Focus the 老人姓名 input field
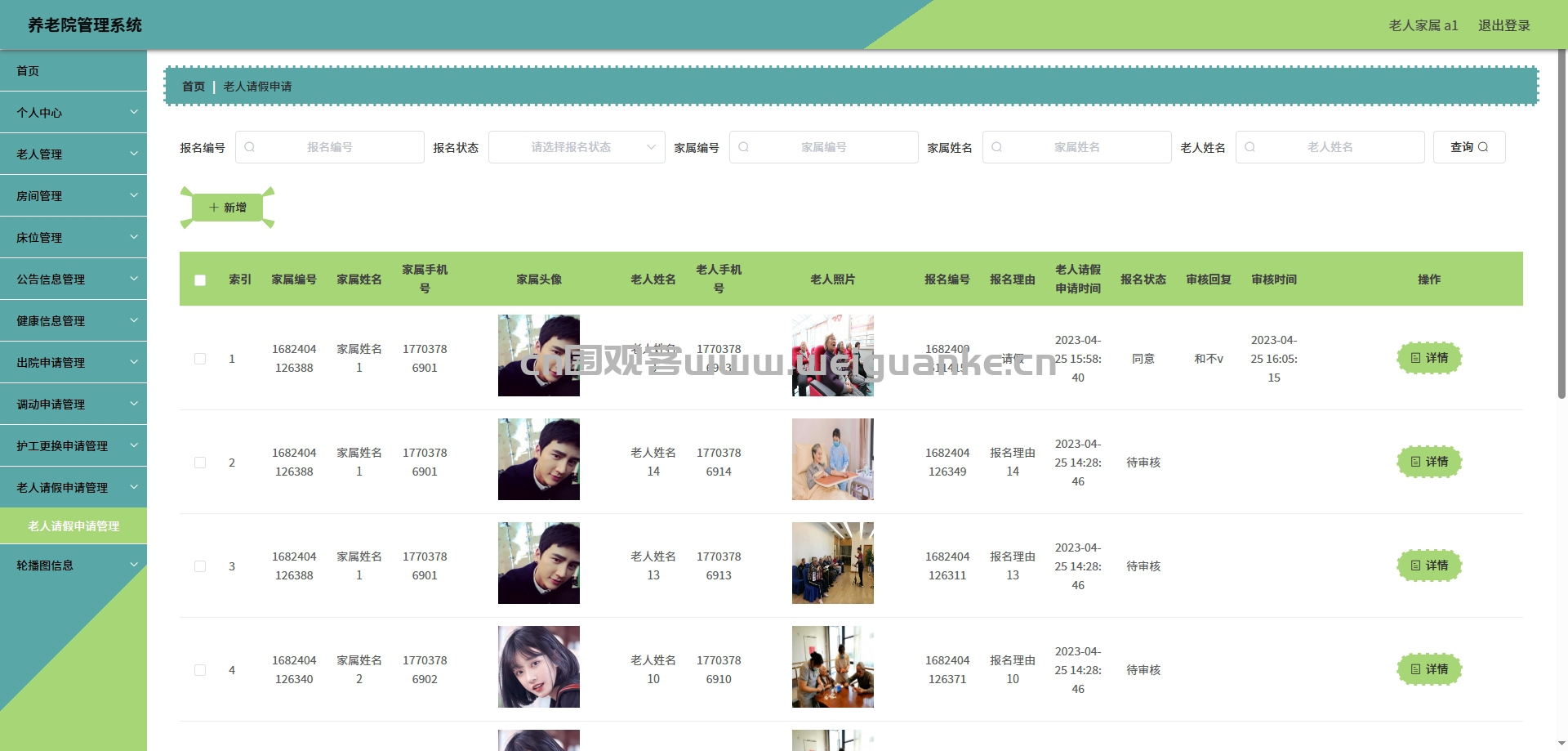 1330,147
